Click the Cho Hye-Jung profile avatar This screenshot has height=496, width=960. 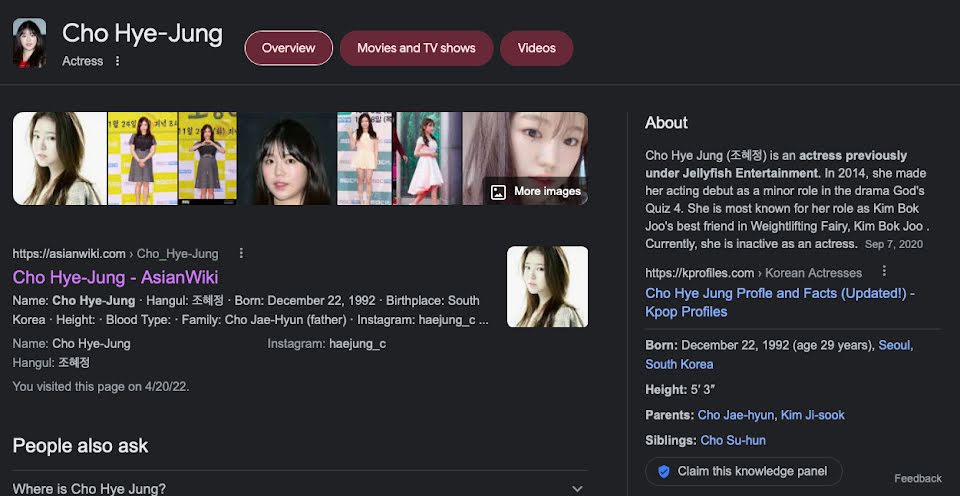(x=29, y=43)
